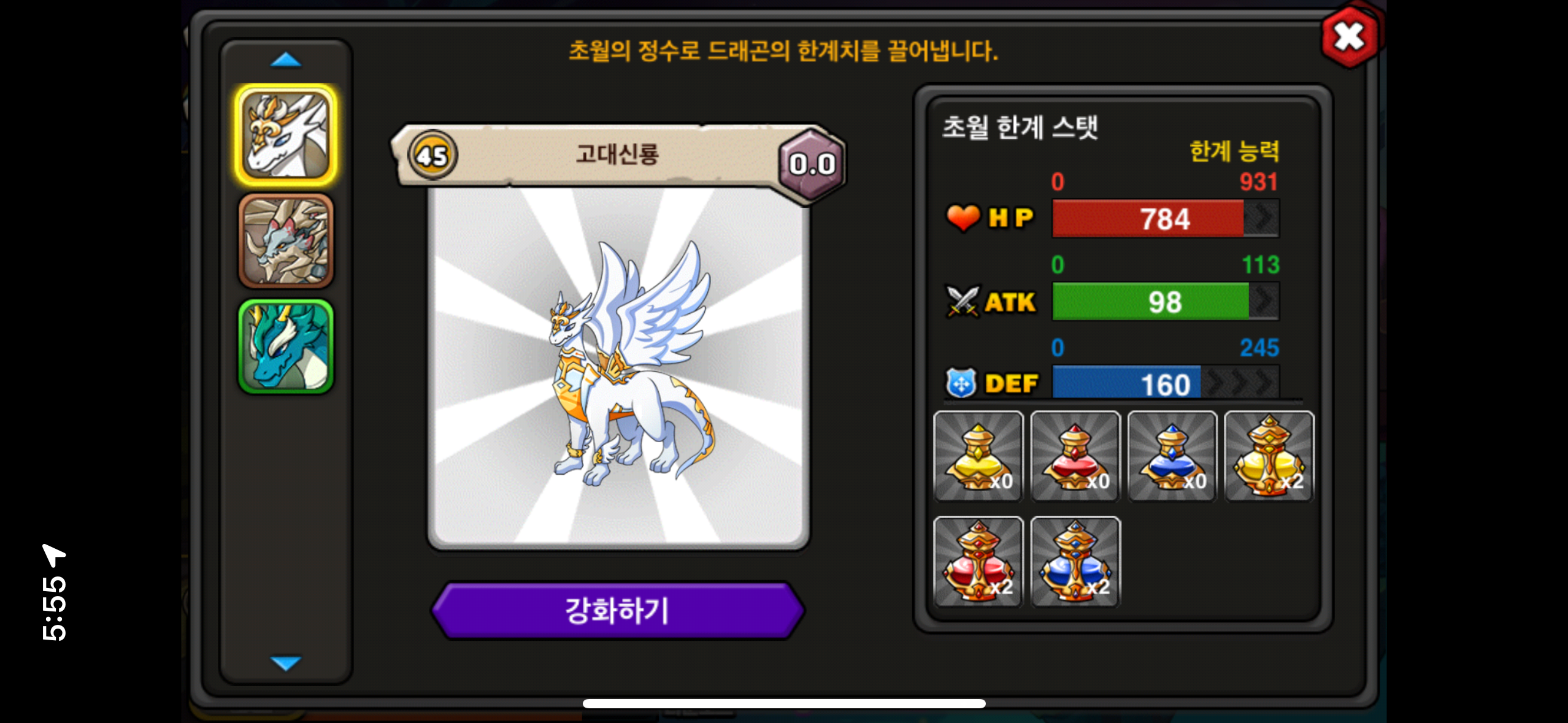Tap the level 45 badge
The image size is (1568, 723).
point(432,156)
